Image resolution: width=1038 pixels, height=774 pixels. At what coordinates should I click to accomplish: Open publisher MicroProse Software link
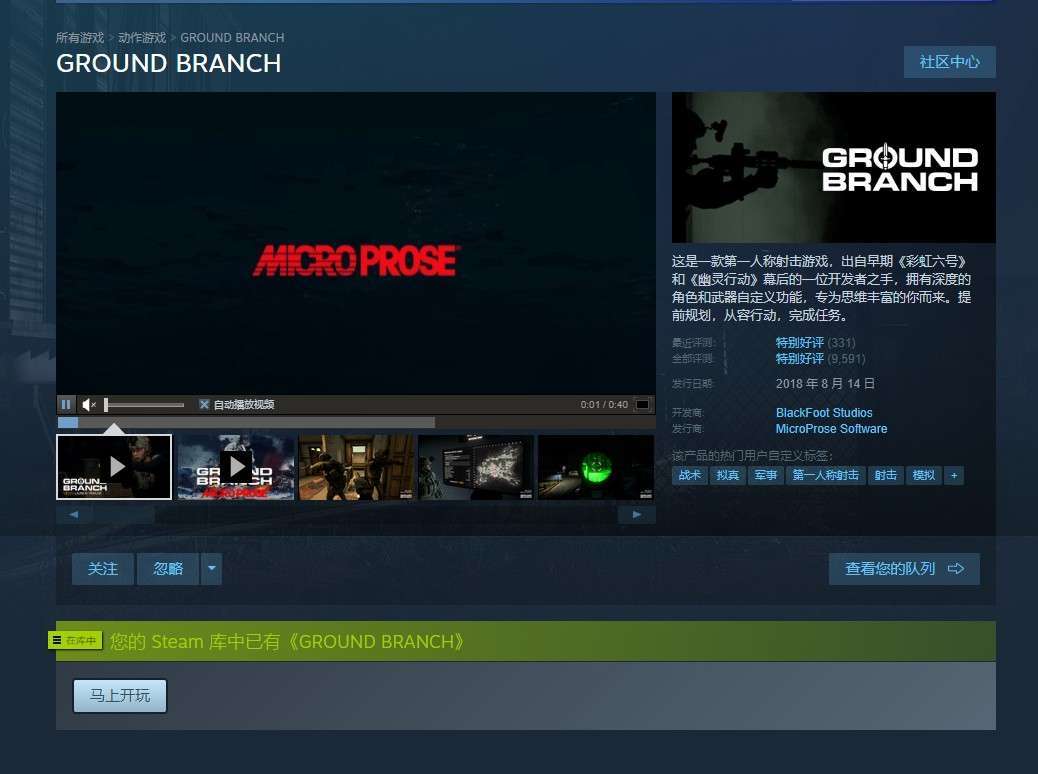coord(831,428)
